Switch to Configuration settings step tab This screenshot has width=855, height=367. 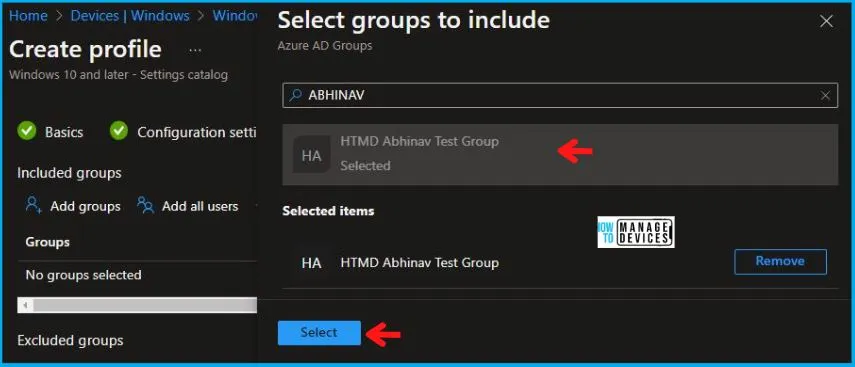click(196, 132)
